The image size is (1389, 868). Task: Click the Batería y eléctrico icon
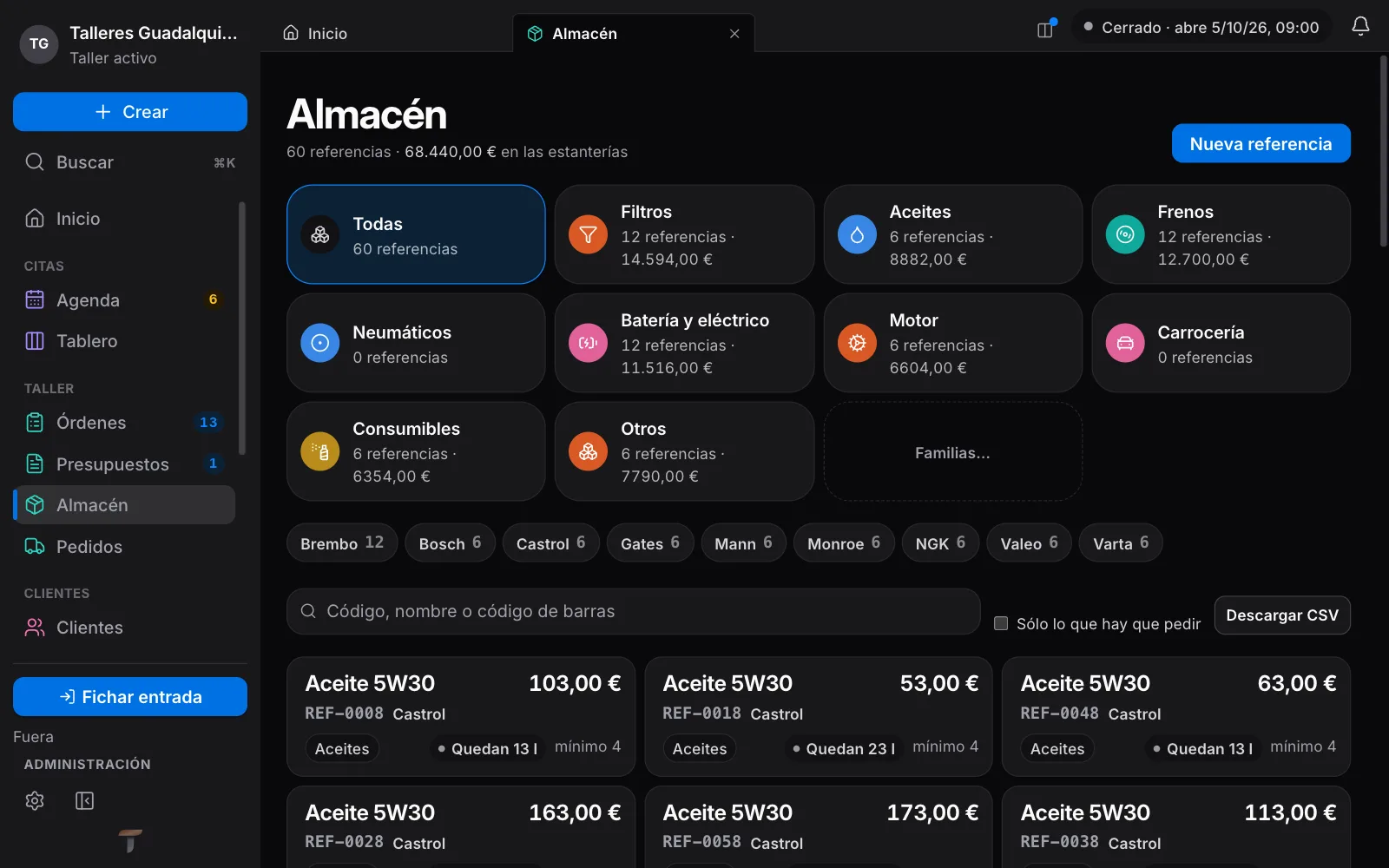click(x=588, y=343)
